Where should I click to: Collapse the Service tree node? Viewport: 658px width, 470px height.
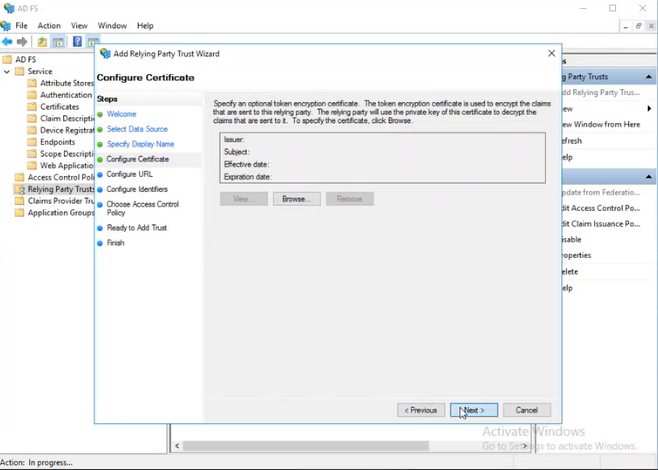coord(7,71)
